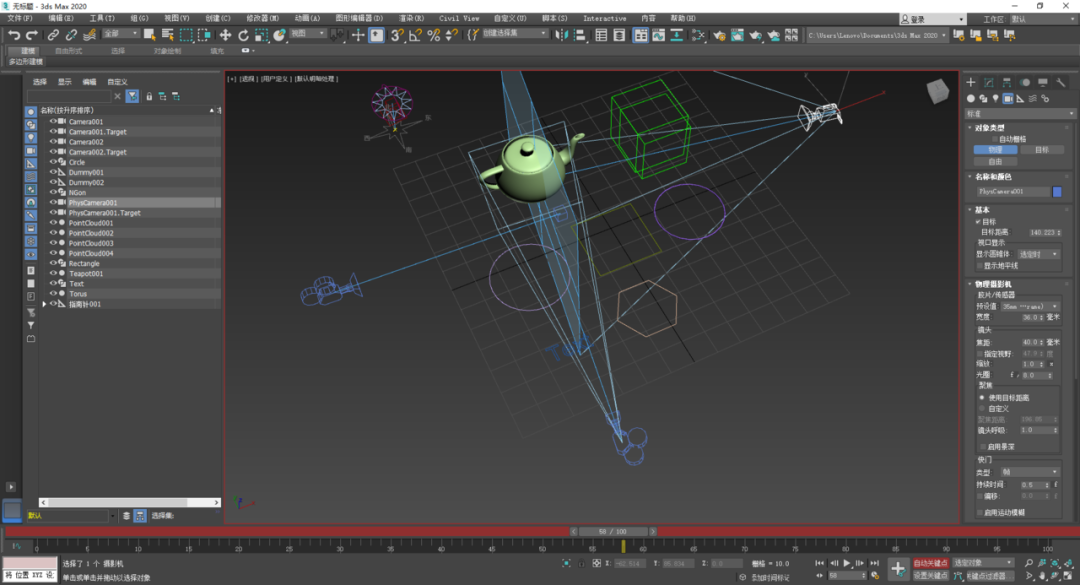Select the Lights category in Create panel
Viewport: 1080px width, 585px height.
pyautogui.click(x=995, y=99)
